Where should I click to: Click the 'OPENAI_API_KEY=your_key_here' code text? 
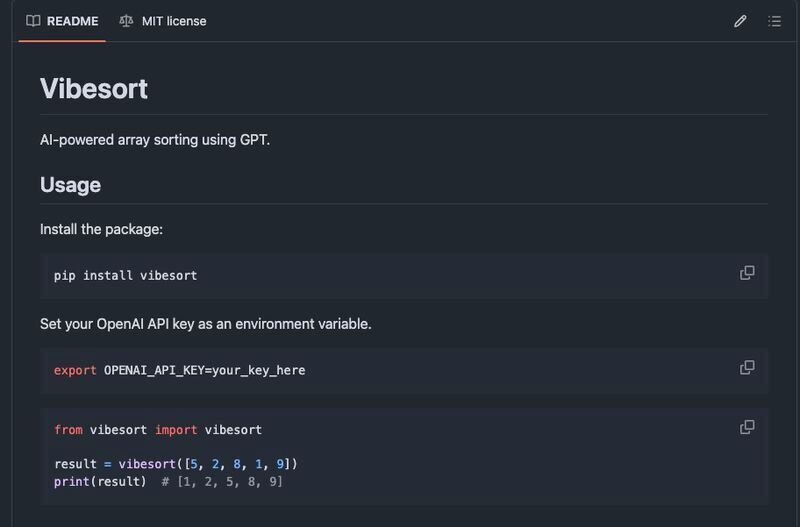point(205,370)
